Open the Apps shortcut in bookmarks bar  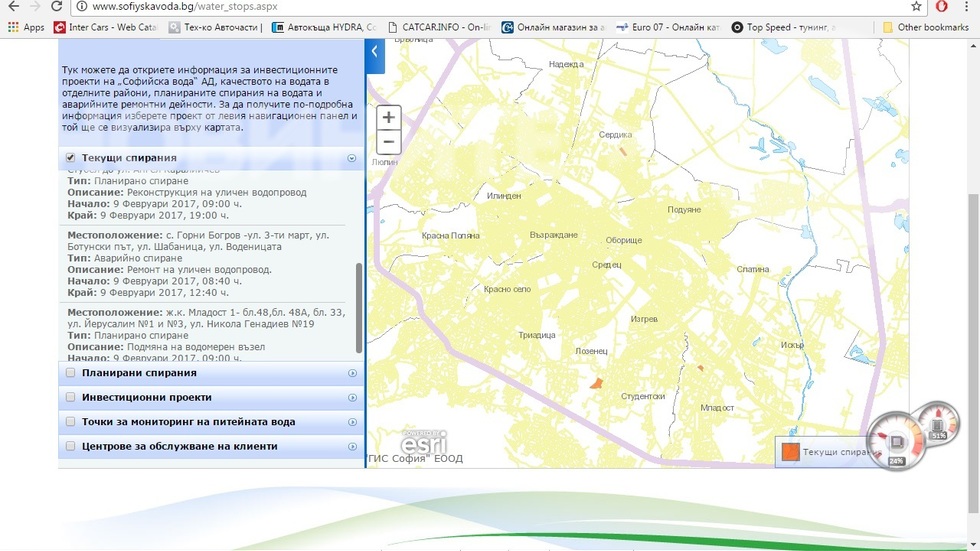(26, 27)
